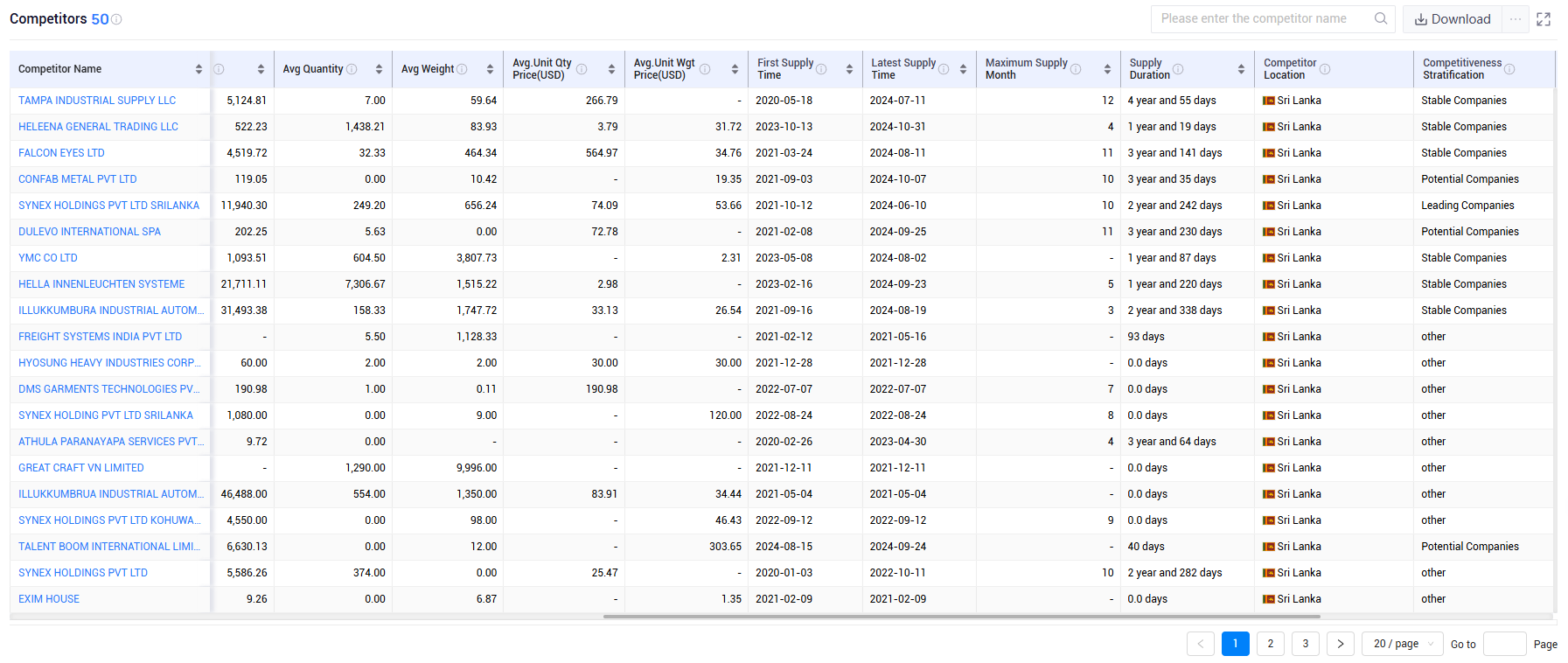The image size is (1568, 663).
Task: Open SYNEX HOLDING PVT LTD SRILANKA link
Action: click(106, 415)
